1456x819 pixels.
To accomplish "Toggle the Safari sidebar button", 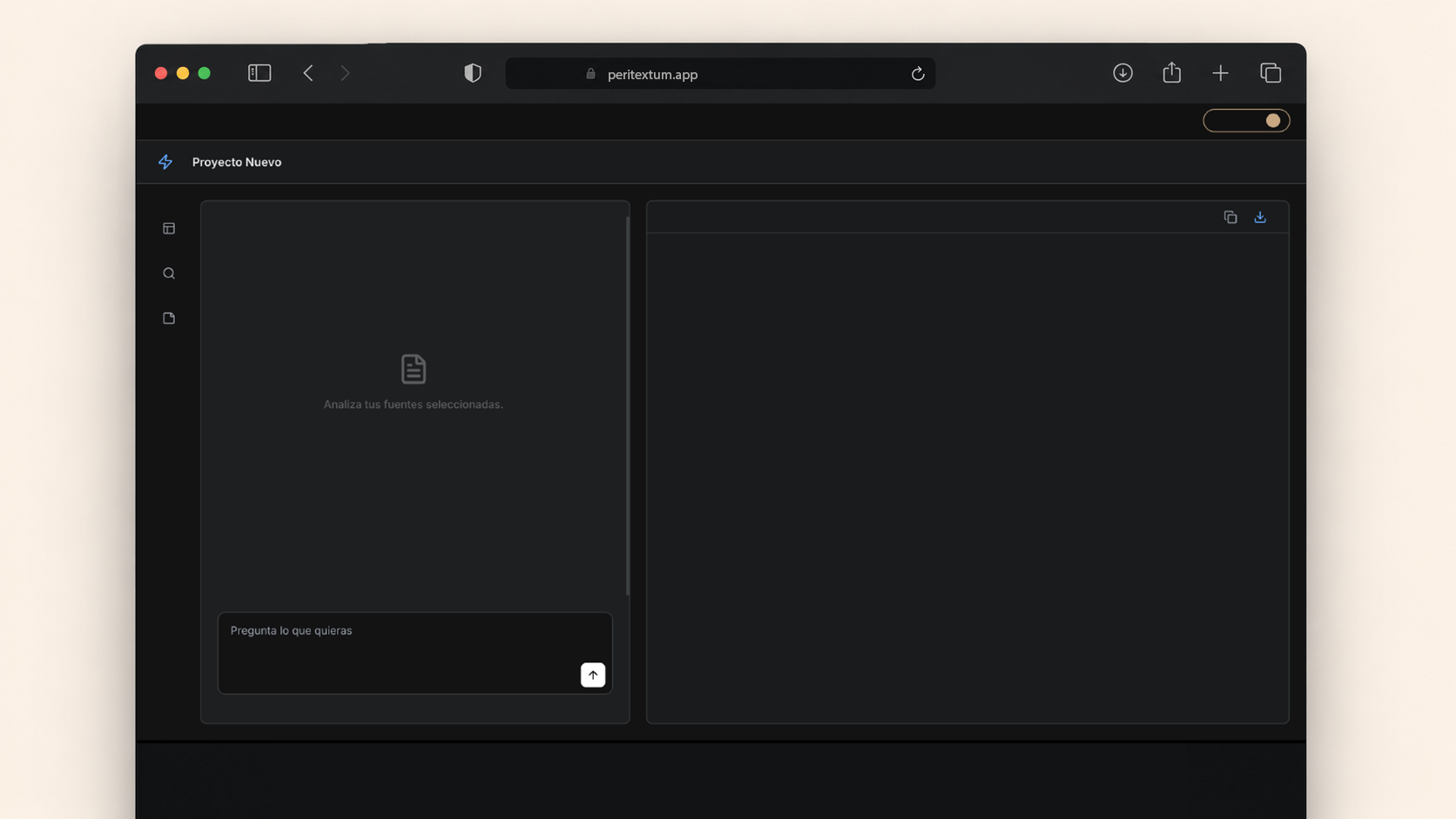I will tap(260, 73).
